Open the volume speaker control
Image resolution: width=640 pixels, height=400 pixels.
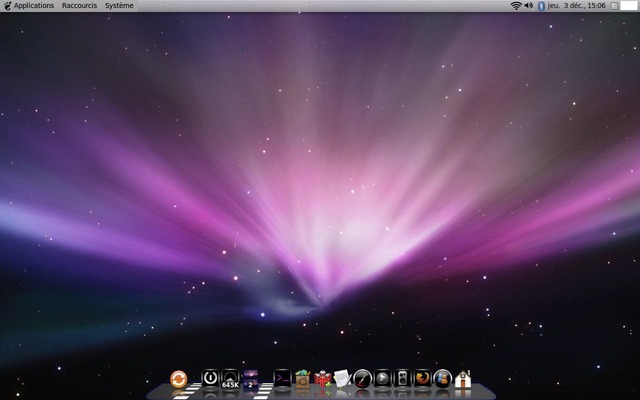pyautogui.click(x=529, y=6)
